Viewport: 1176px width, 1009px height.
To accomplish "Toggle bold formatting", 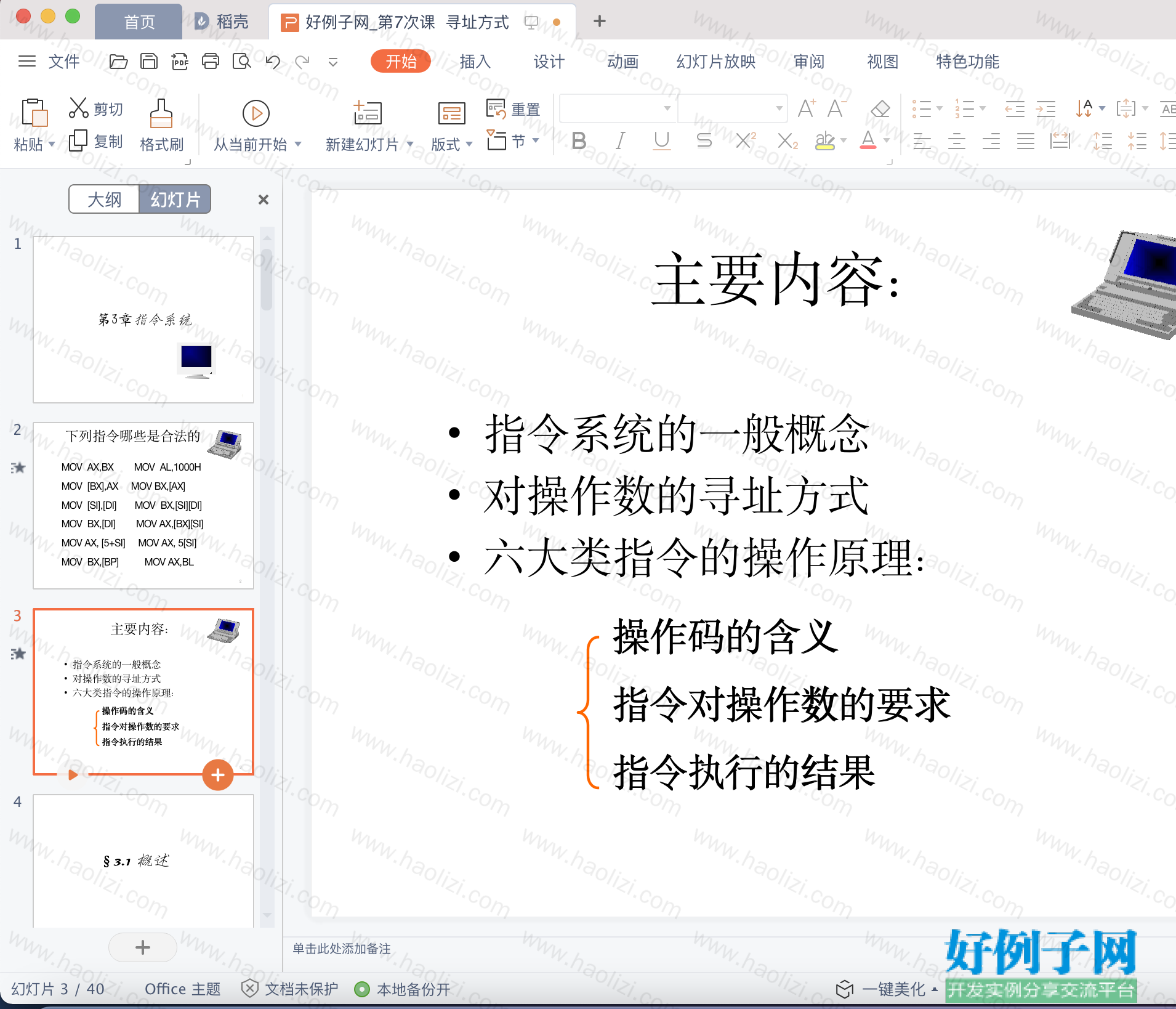I will [x=579, y=141].
